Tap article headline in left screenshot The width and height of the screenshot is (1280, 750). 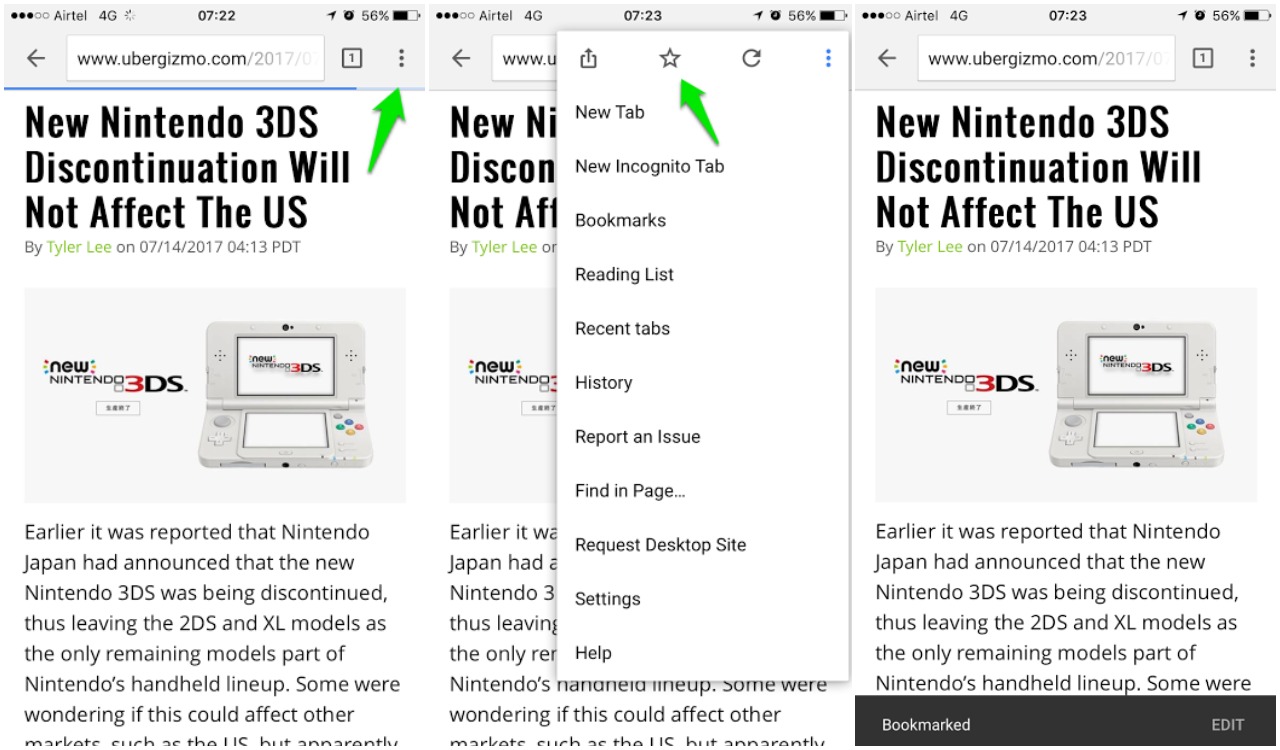[188, 167]
